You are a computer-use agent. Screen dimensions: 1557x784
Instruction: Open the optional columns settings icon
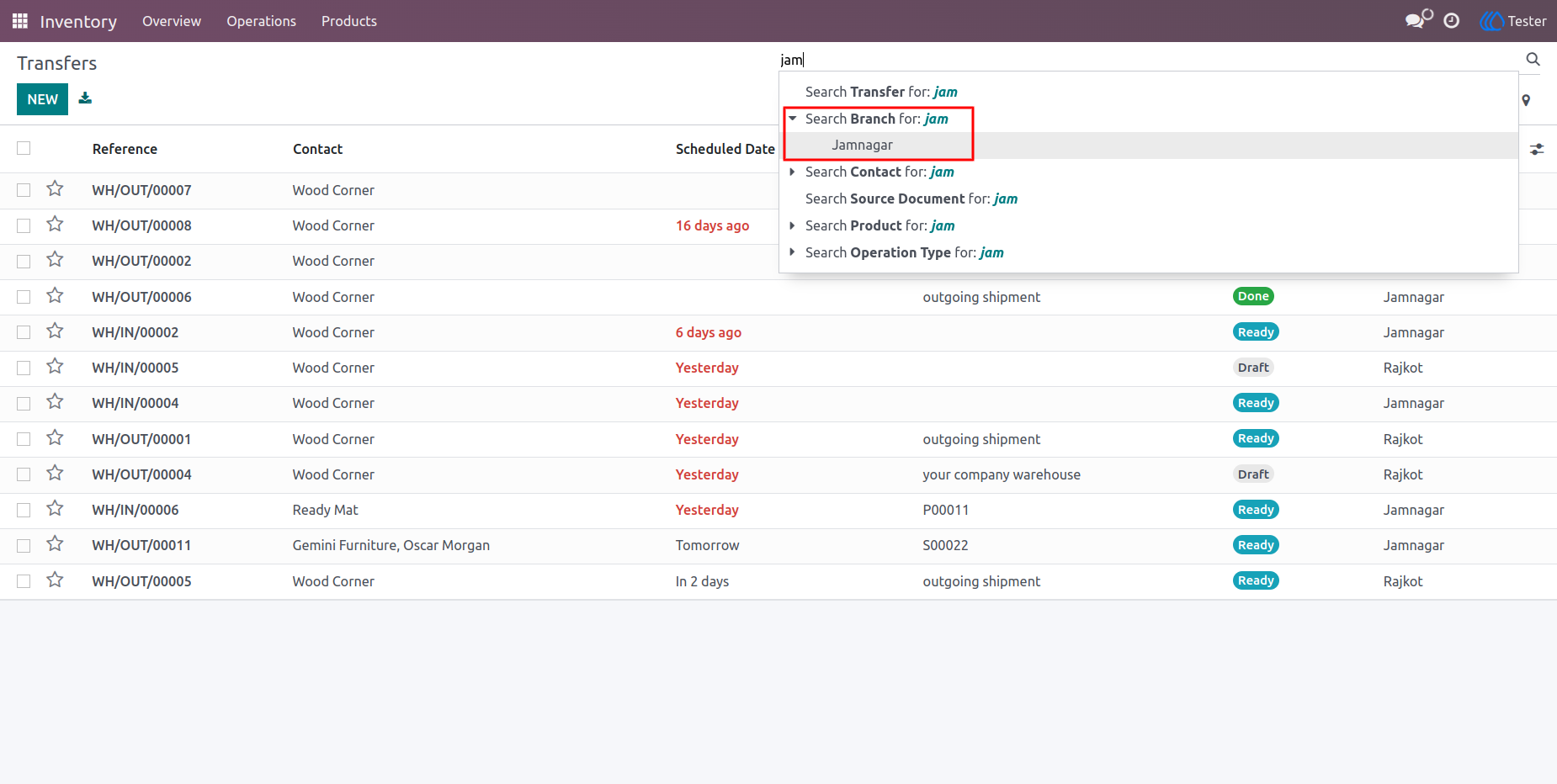click(x=1537, y=149)
